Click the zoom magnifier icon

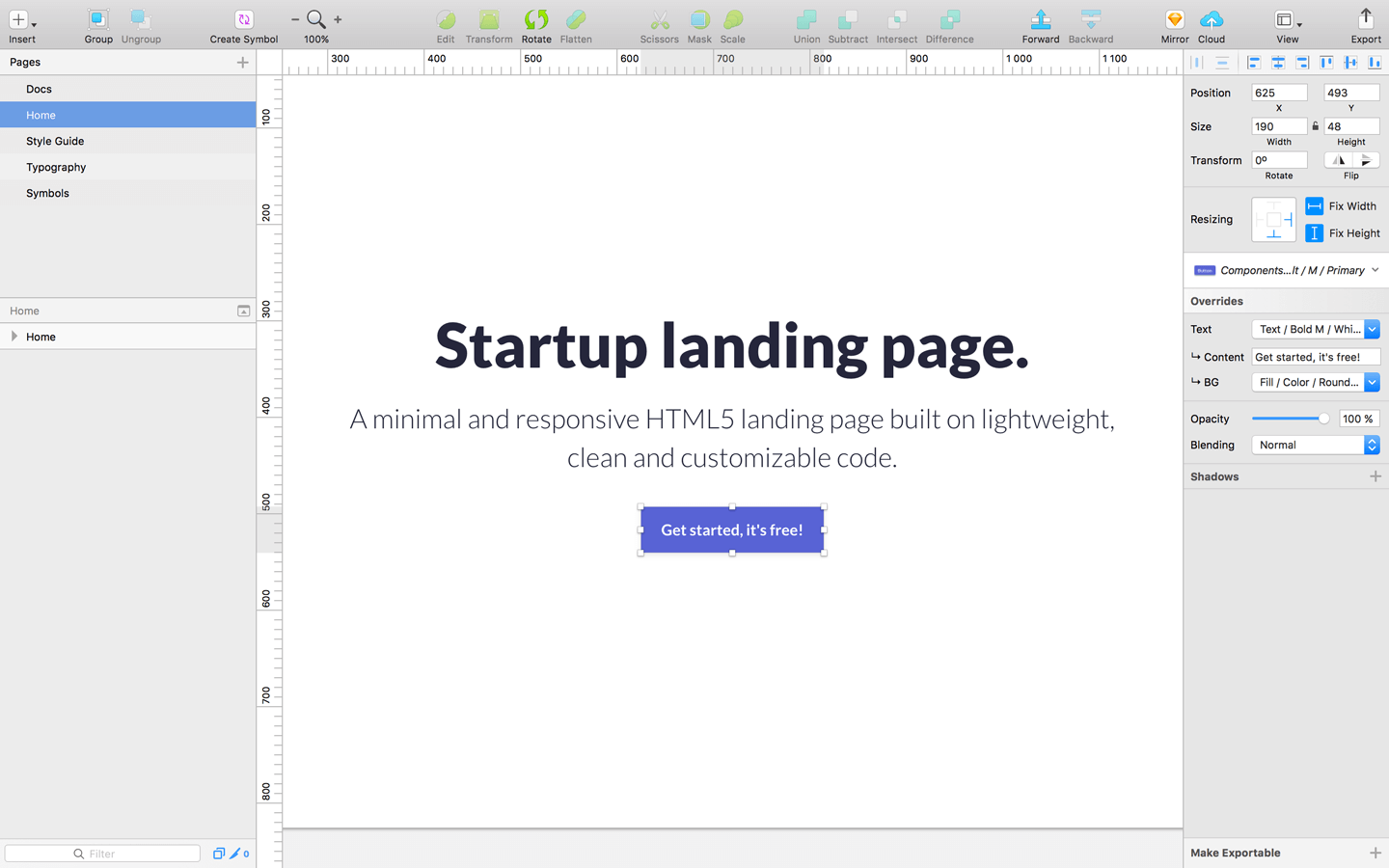point(315,19)
